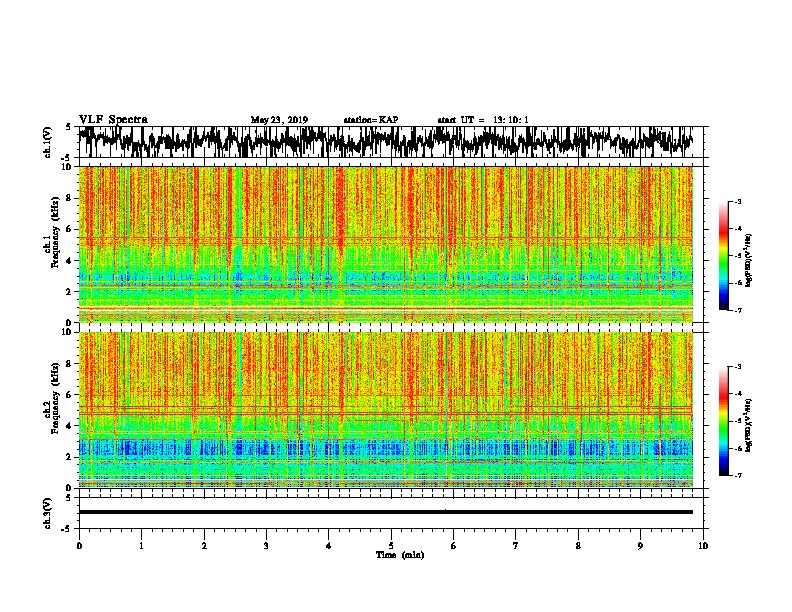Click the ch.2 spectrogram color scale bar
The image size is (792, 612).
click(724, 421)
